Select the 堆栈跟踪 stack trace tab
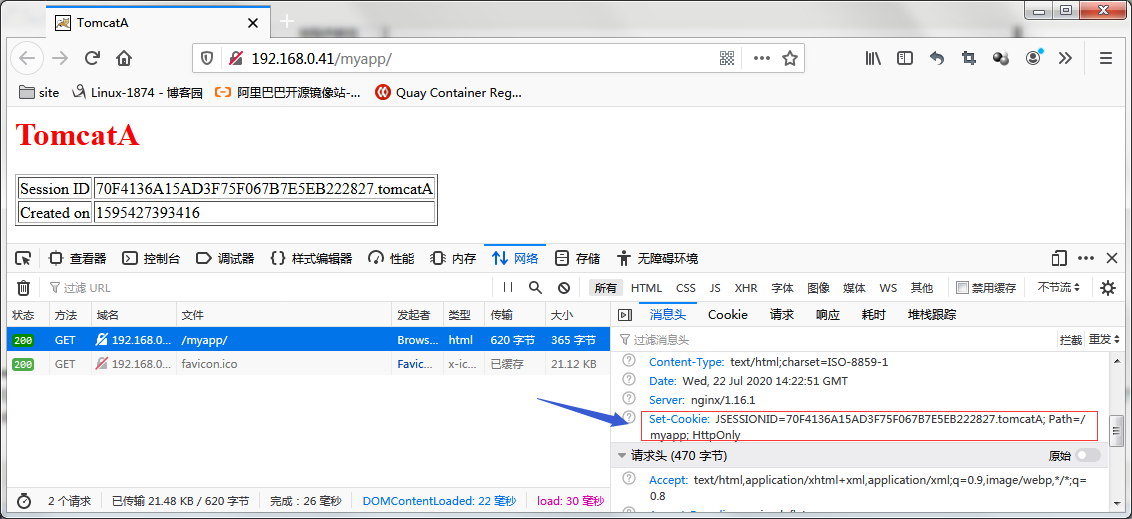The width and height of the screenshot is (1132, 519). (932, 315)
